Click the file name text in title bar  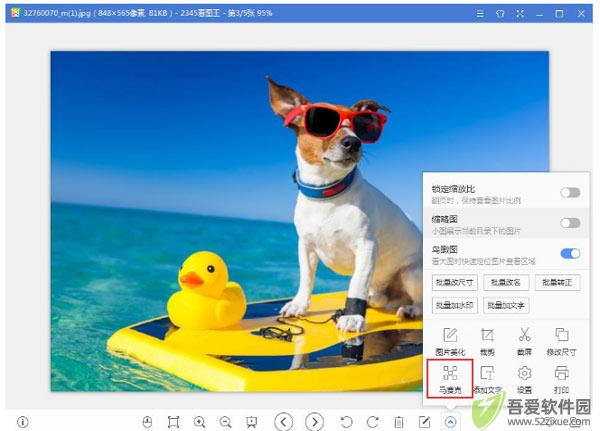coord(57,13)
